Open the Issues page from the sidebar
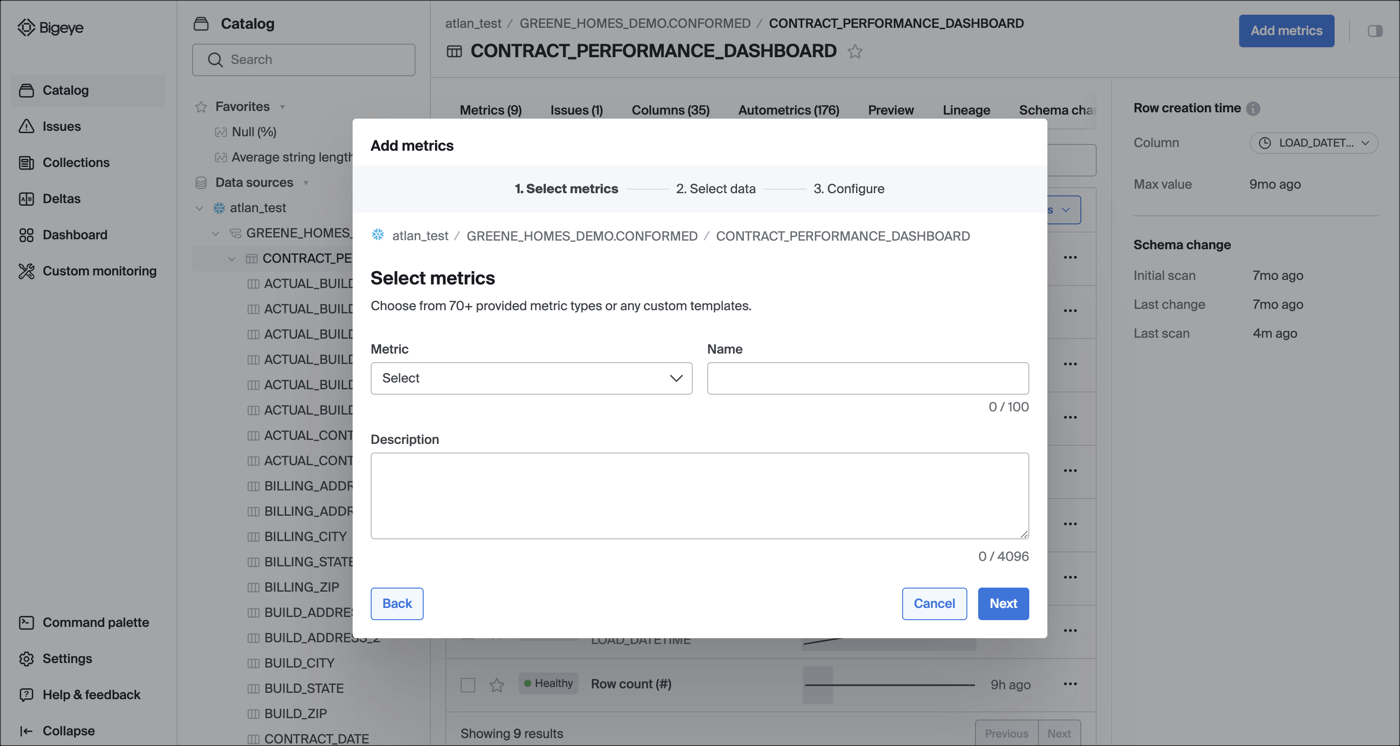The width and height of the screenshot is (1400, 746). click(88, 126)
